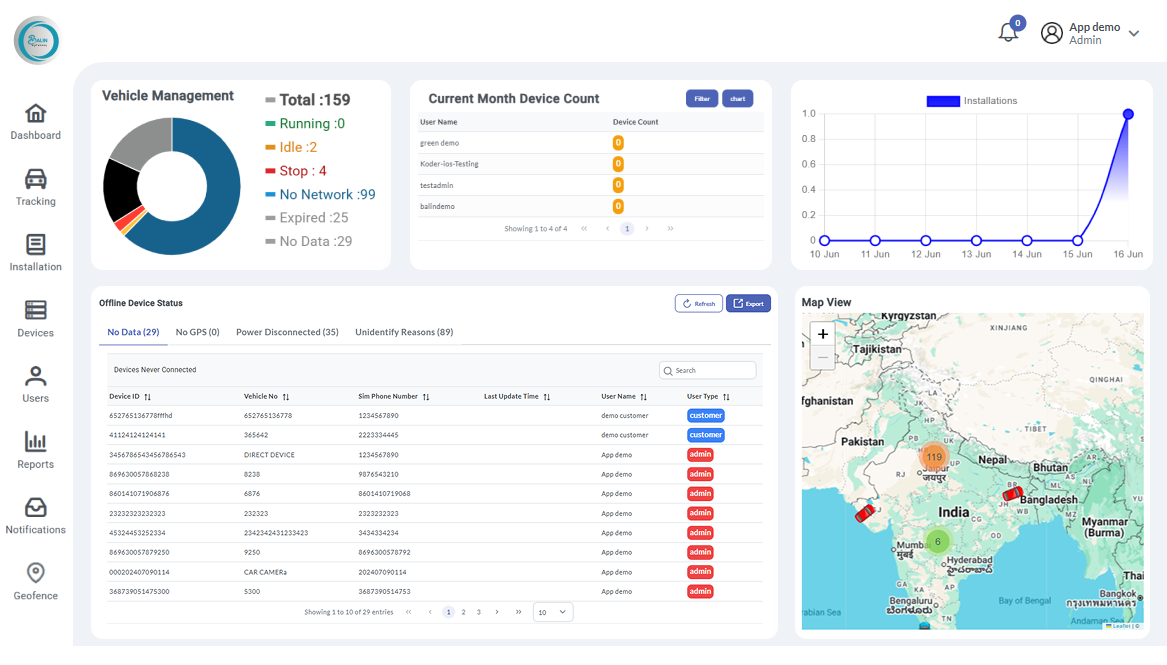Jump to last page of offline devices
The height and width of the screenshot is (665, 1167).
point(518,612)
